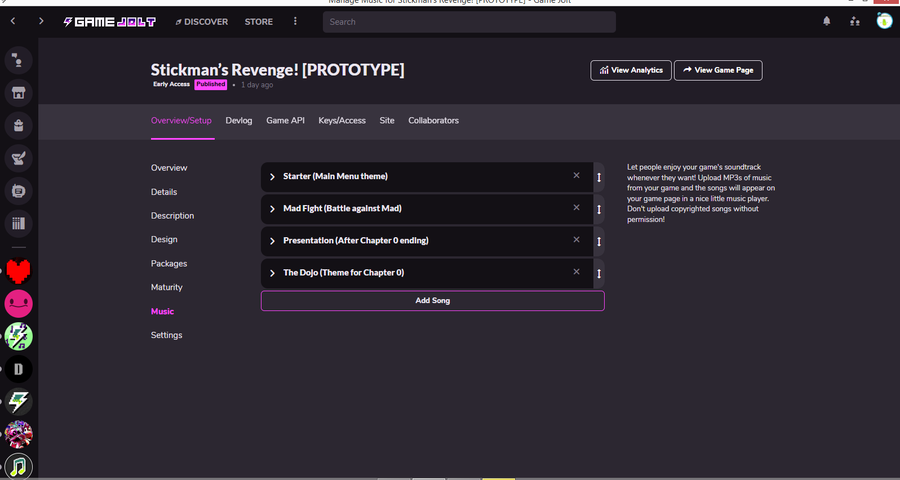Open the notifications bell
The image size is (900, 480).
[x=827, y=21]
